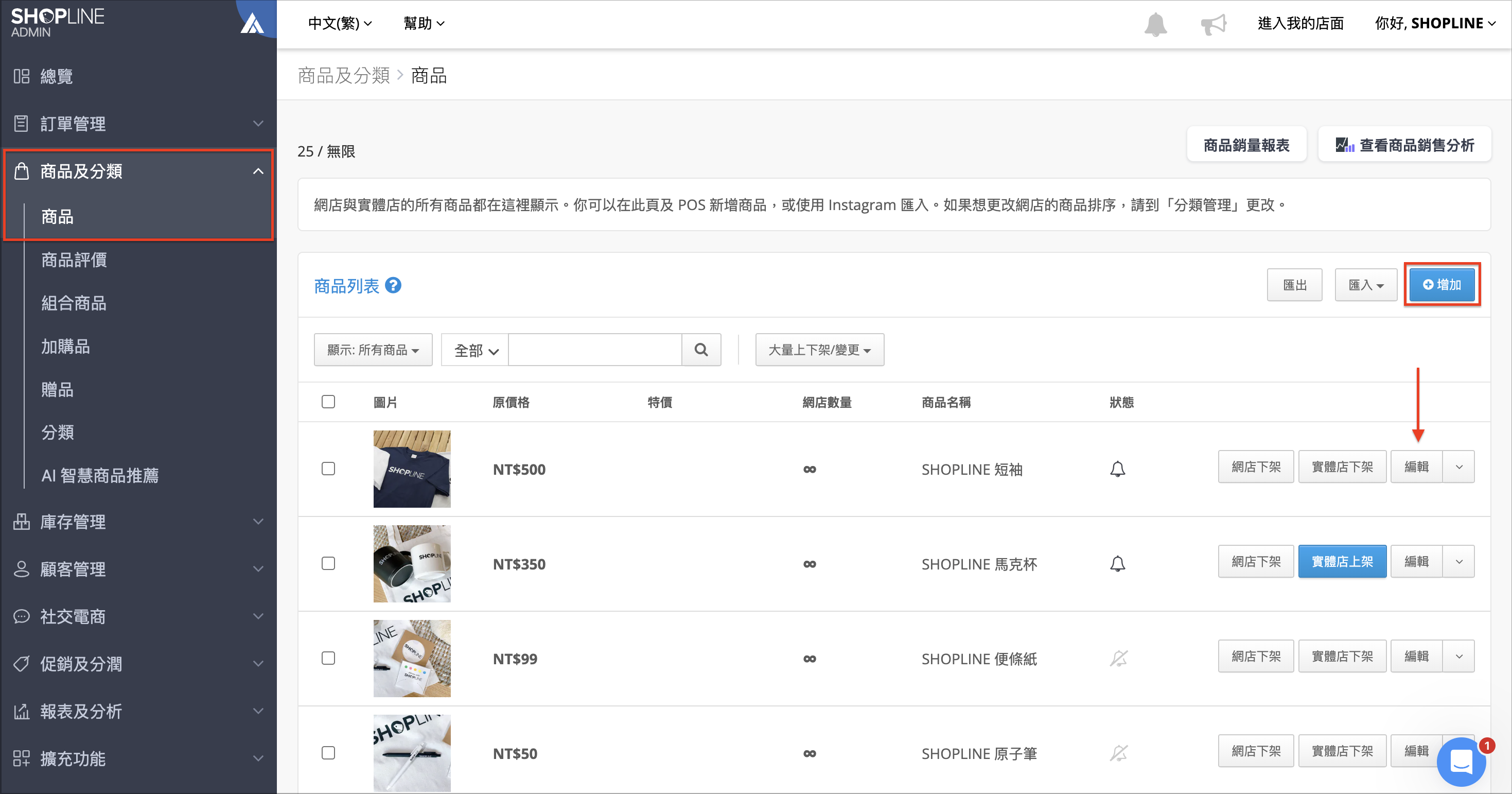Click the SHOPLINE Admin logo
This screenshot has width=1512, height=794.
coord(58,22)
